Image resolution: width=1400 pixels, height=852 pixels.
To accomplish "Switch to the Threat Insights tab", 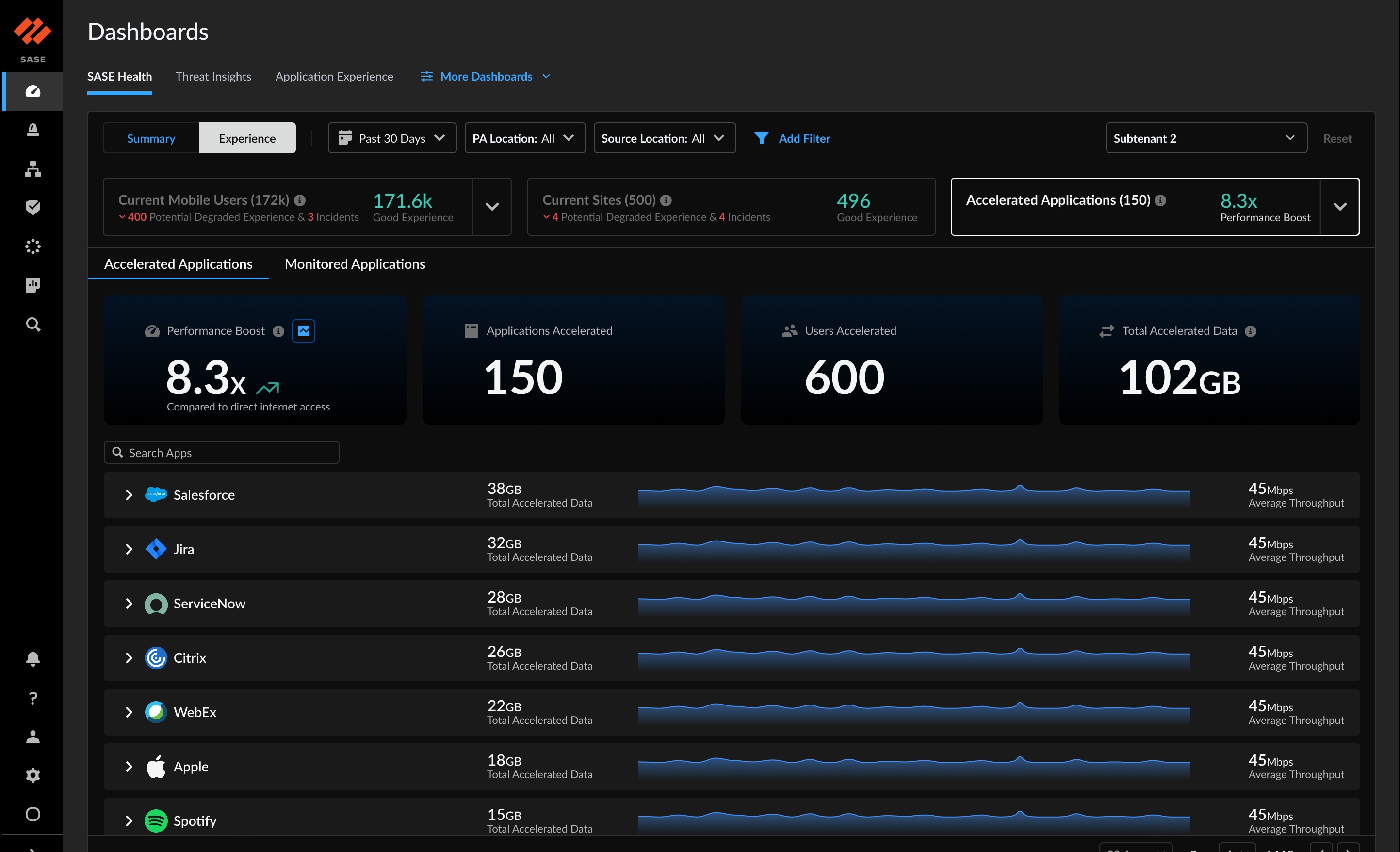I will pyautogui.click(x=213, y=76).
